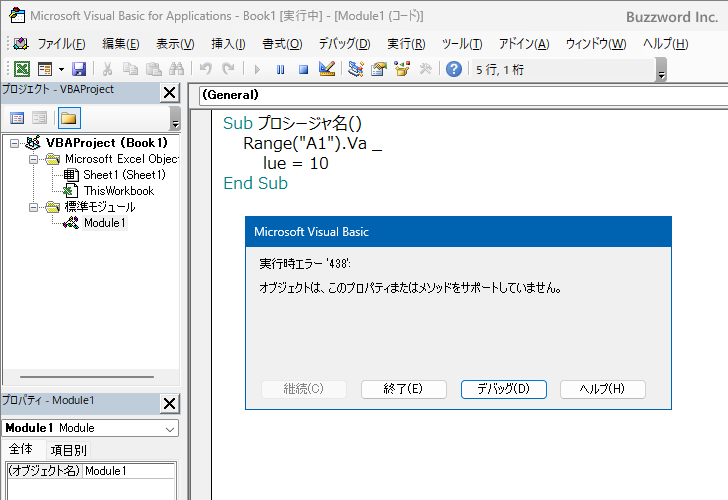Viewport: 728px width, 500px height.
Task: Click the デバッグ(D) button in error dialog
Action: point(503,389)
